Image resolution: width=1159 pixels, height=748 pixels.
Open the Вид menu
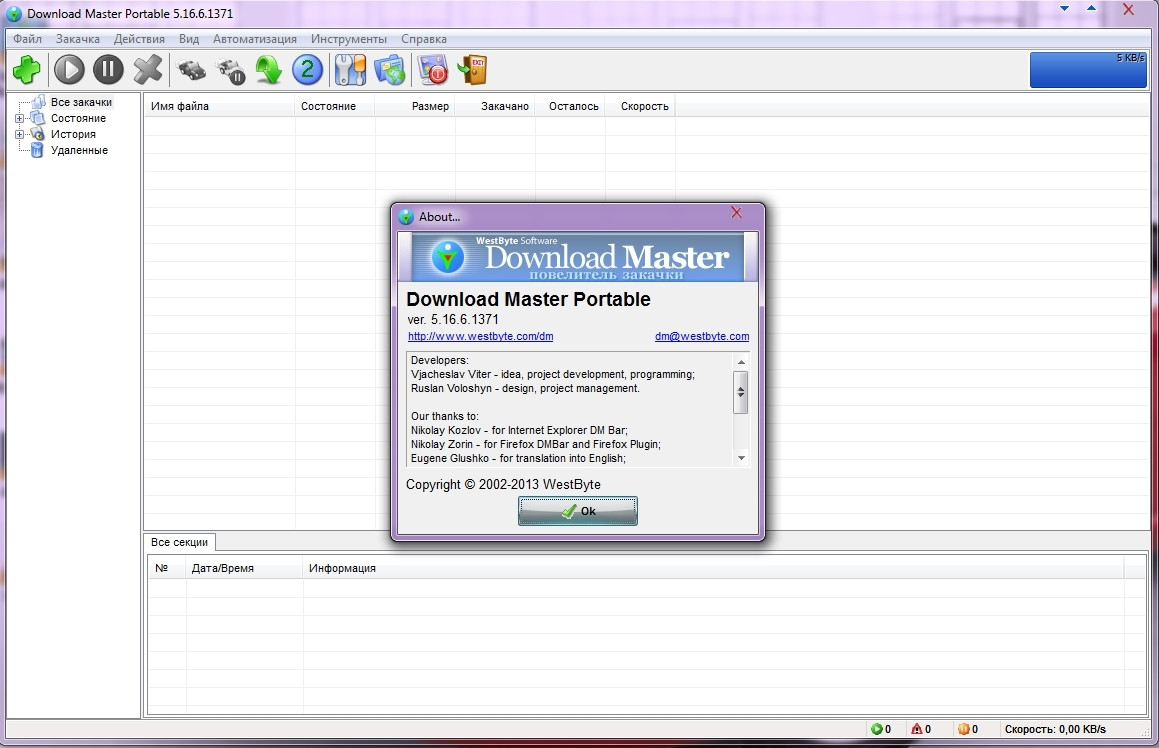pyautogui.click(x=188, y=39)
